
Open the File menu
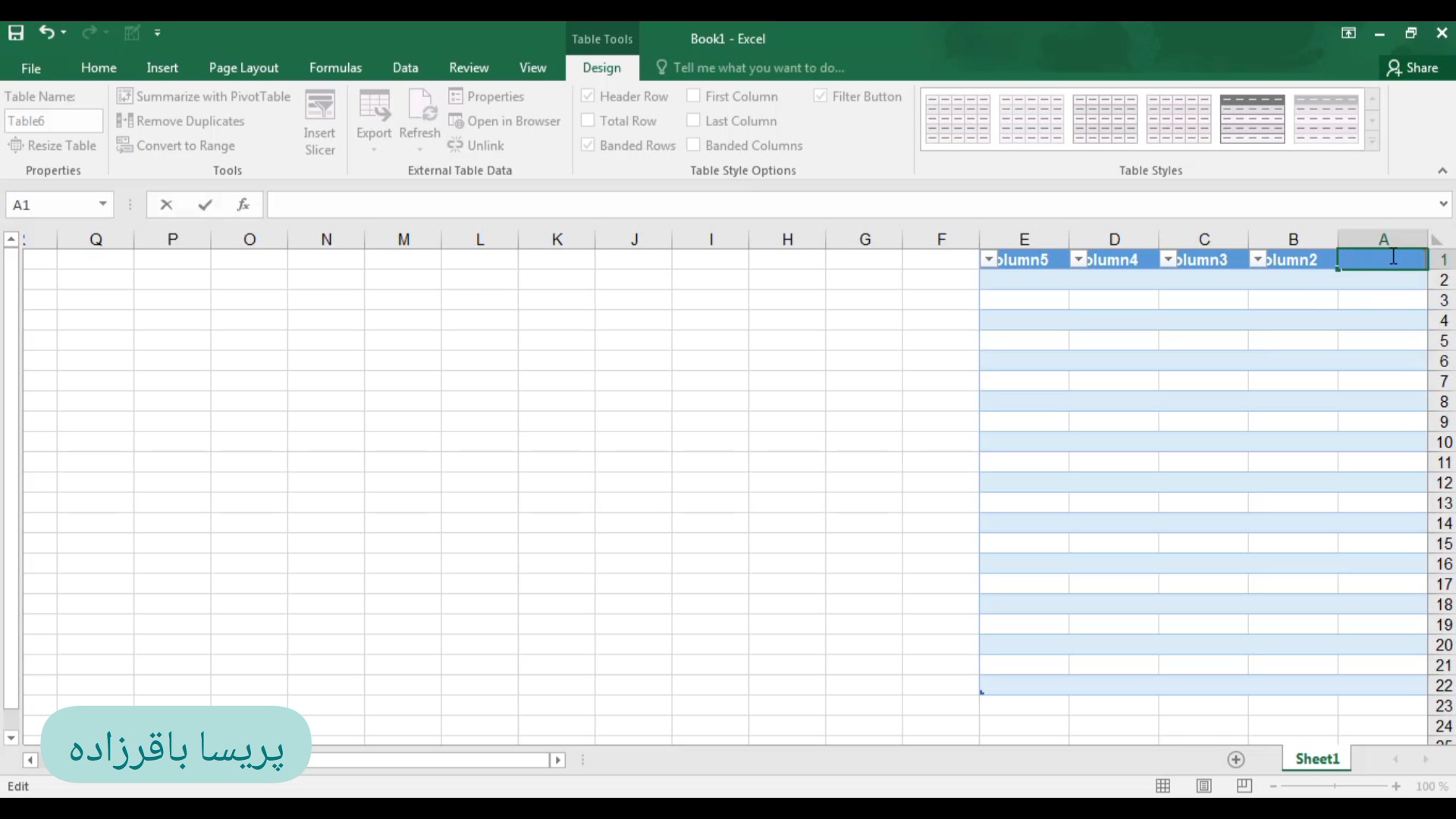coord(31,68)
